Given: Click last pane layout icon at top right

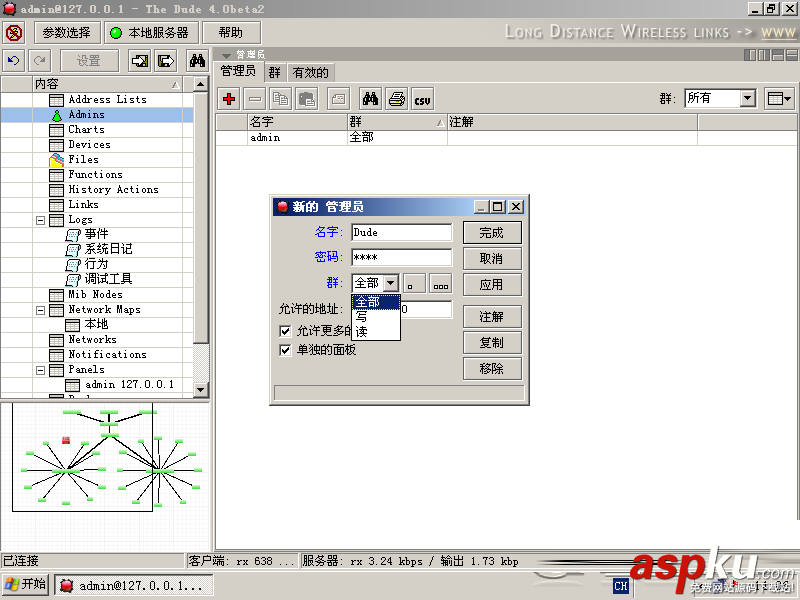Looking at the screenshot, I should tap(792, 55).
